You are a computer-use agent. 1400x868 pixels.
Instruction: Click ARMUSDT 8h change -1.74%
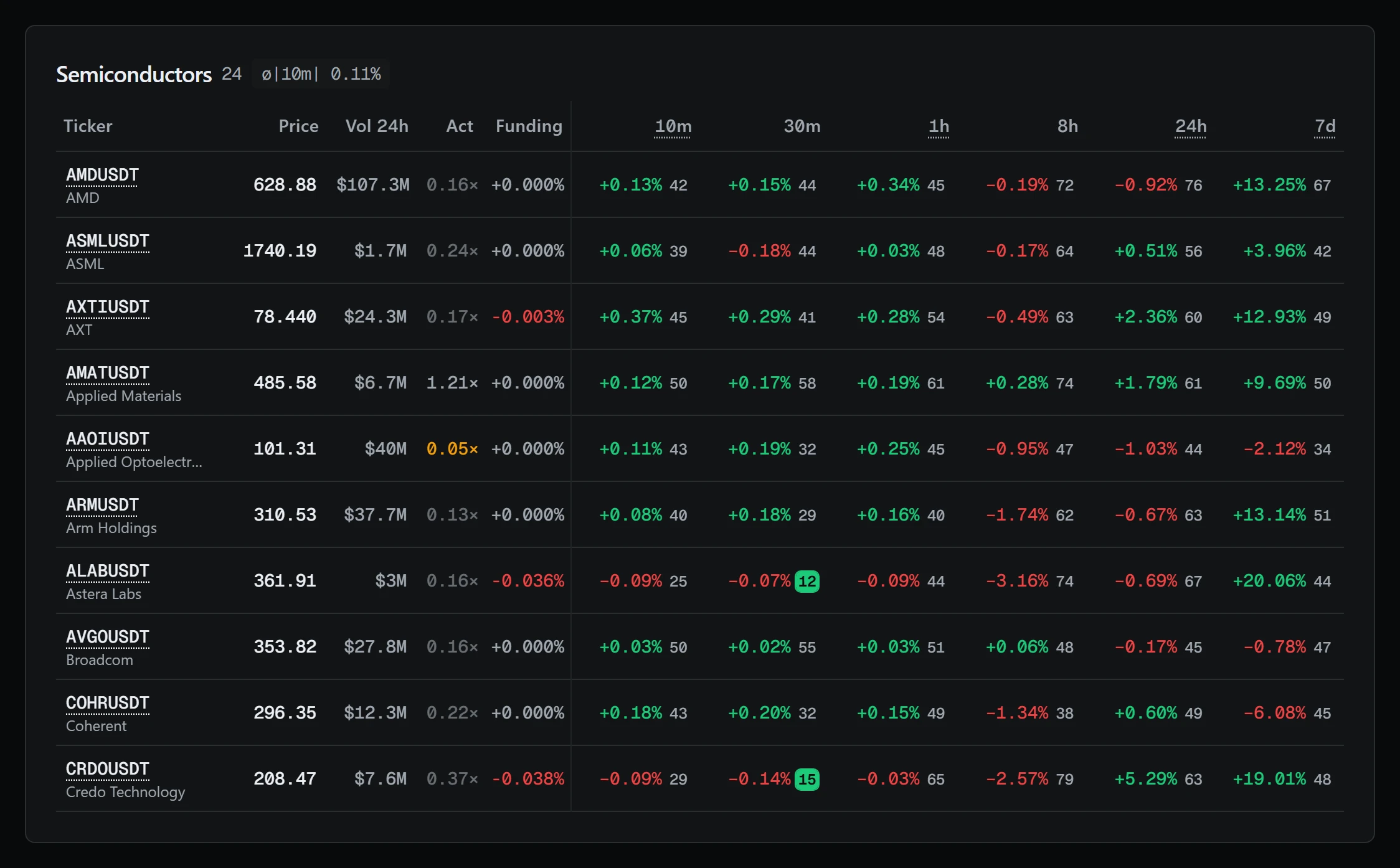(1017, 515)
